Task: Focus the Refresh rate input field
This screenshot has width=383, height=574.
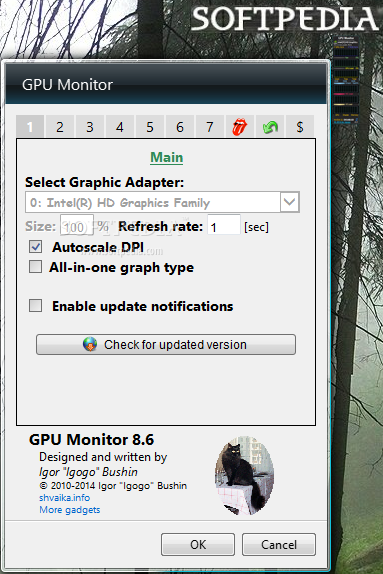Action: click(x=224, y=225)
